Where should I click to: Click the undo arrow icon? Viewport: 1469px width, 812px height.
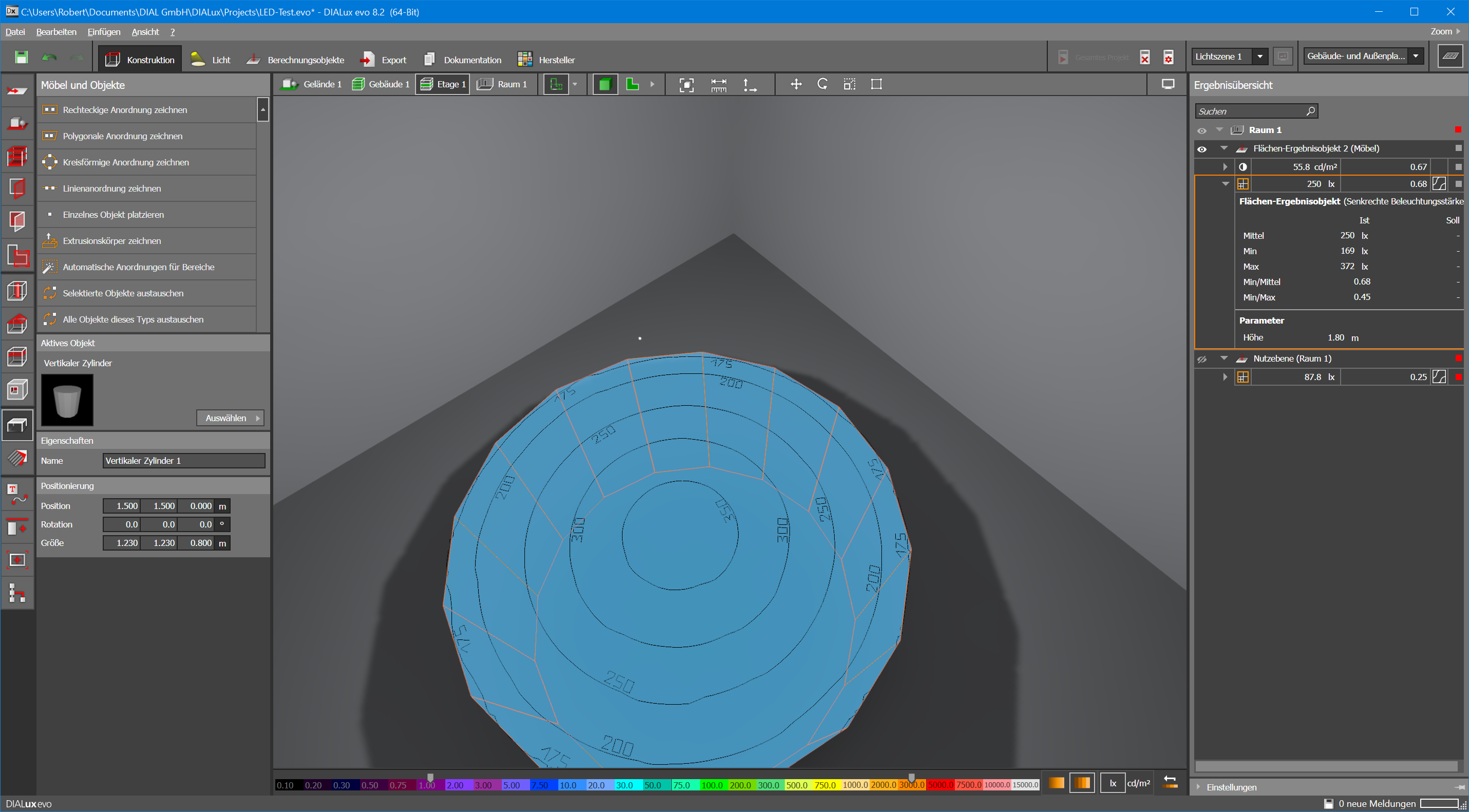pos(50,57)
